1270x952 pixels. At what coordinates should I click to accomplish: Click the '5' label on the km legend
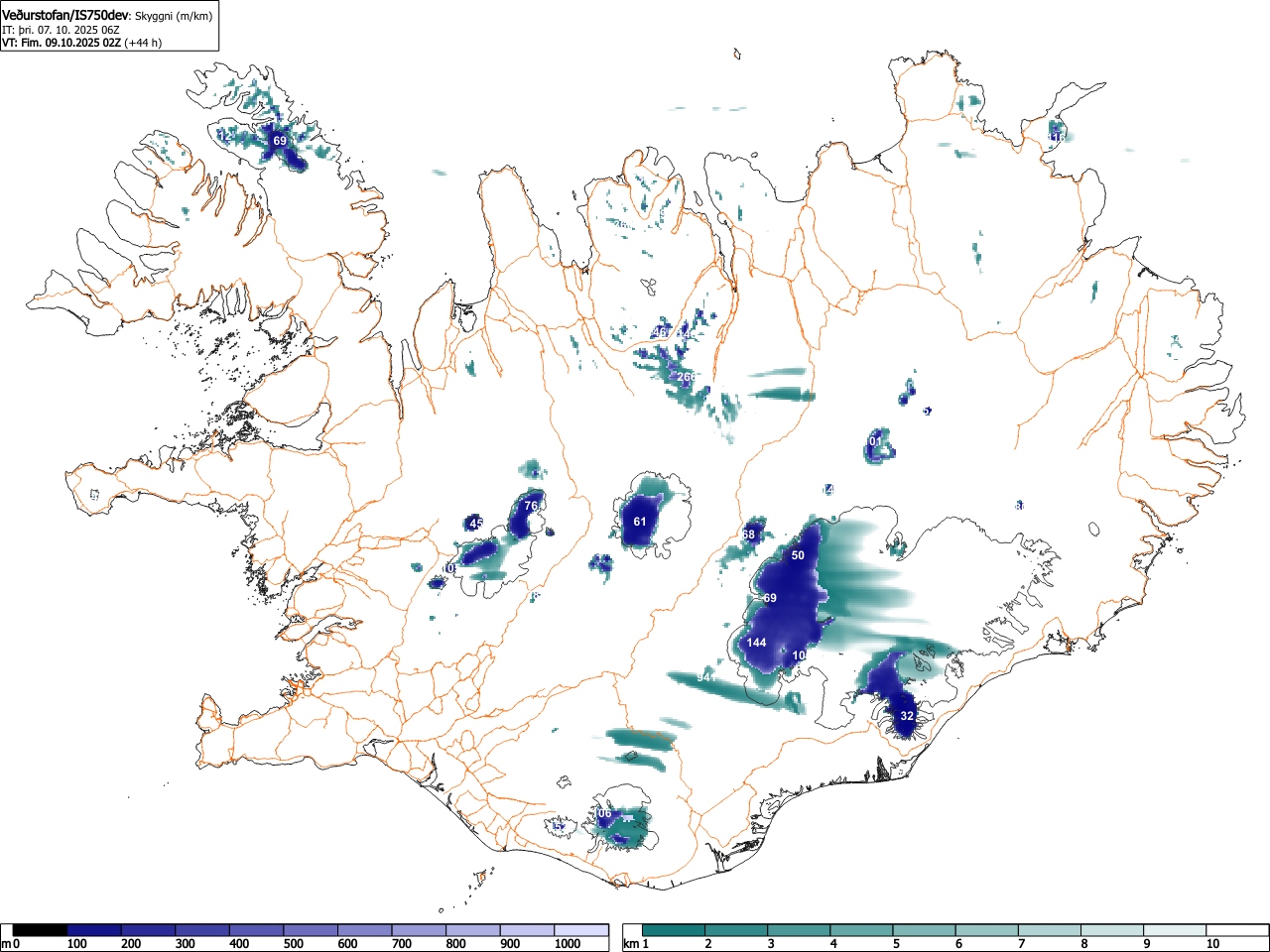click(x=896, y=944)
